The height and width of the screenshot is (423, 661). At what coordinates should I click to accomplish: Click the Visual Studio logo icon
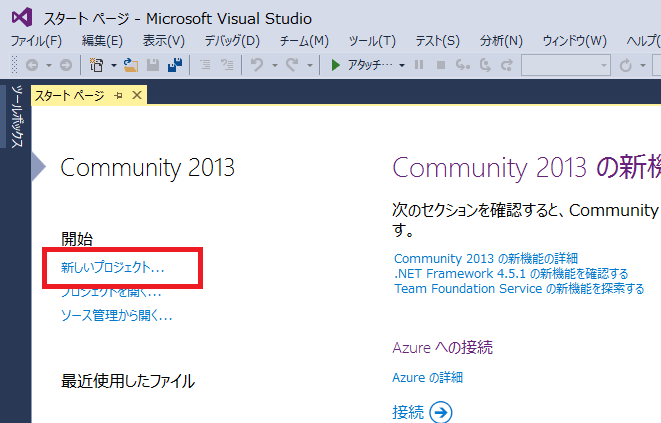[22, 17]
